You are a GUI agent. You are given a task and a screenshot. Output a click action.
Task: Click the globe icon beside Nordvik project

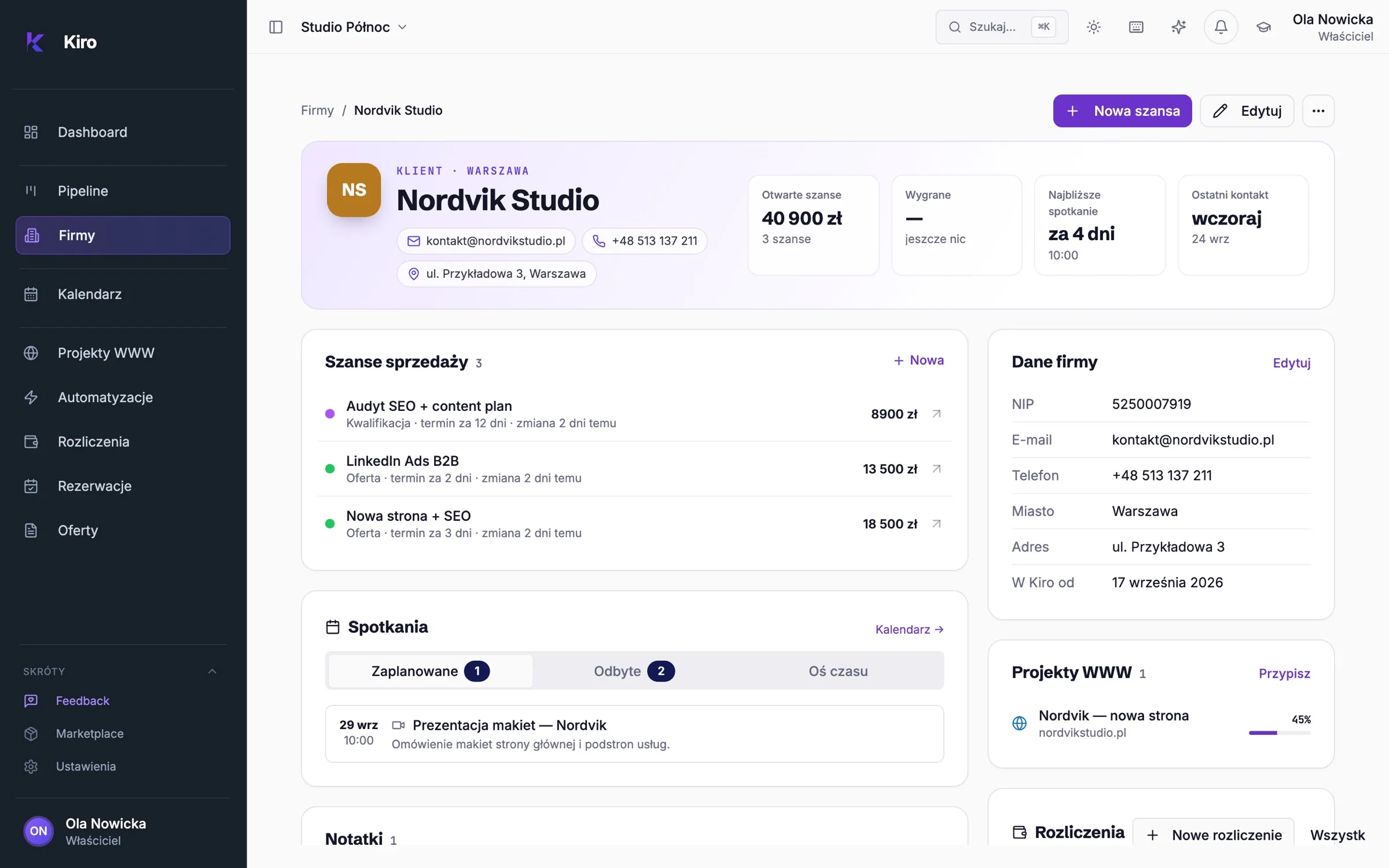[x=1019, y=723]
